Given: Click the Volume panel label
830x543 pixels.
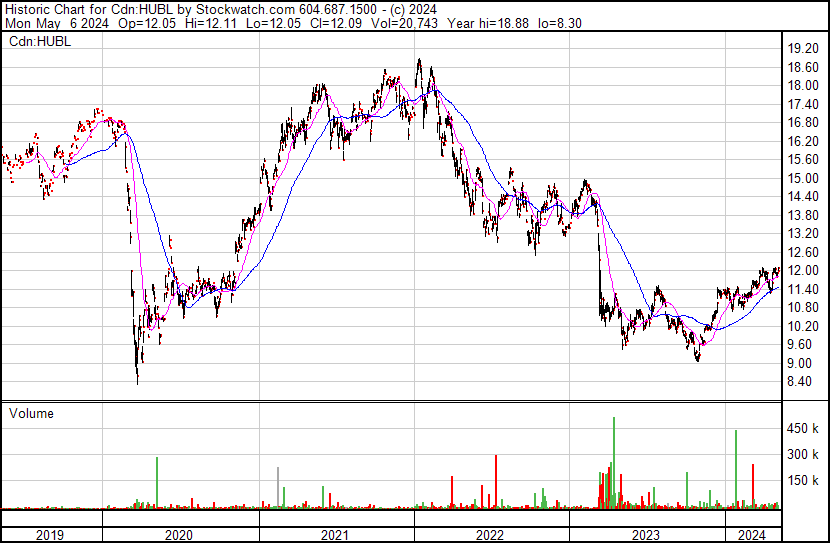Looking at the screenshot, I should (x=31, y=413).
